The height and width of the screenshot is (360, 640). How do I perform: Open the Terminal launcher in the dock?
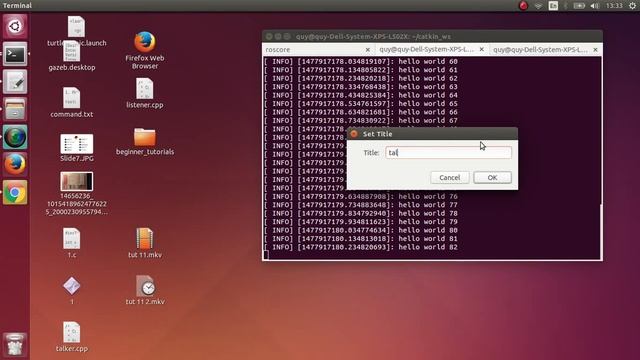pos(15,54)
